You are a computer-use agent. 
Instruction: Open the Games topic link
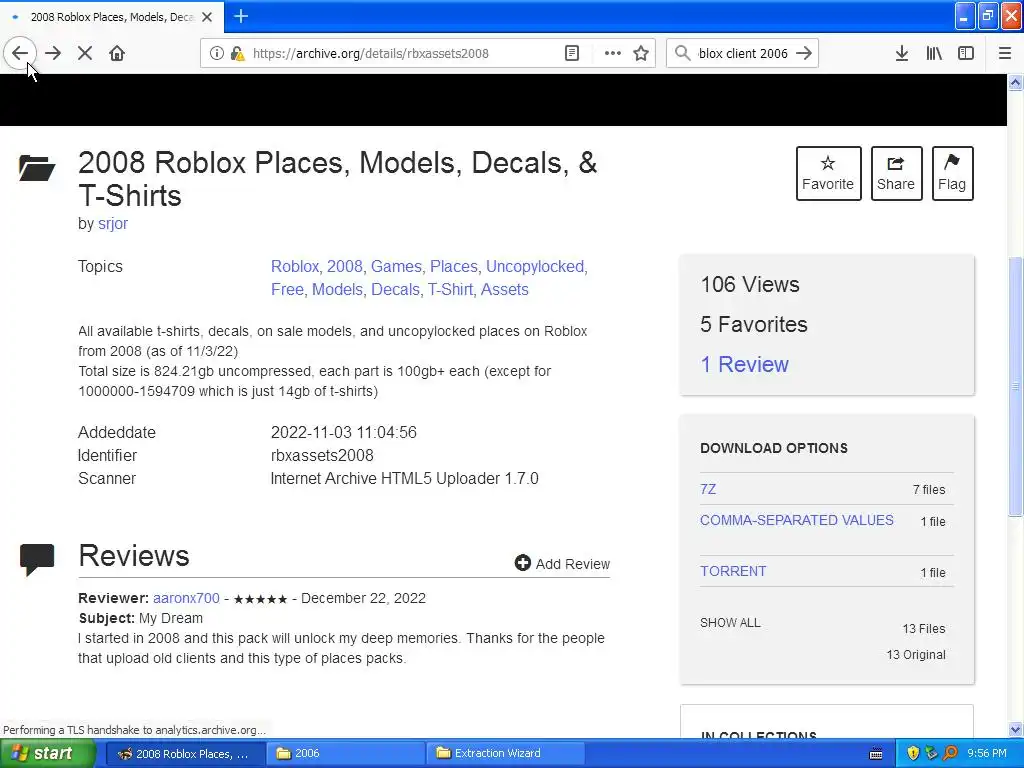coord(396,266)
